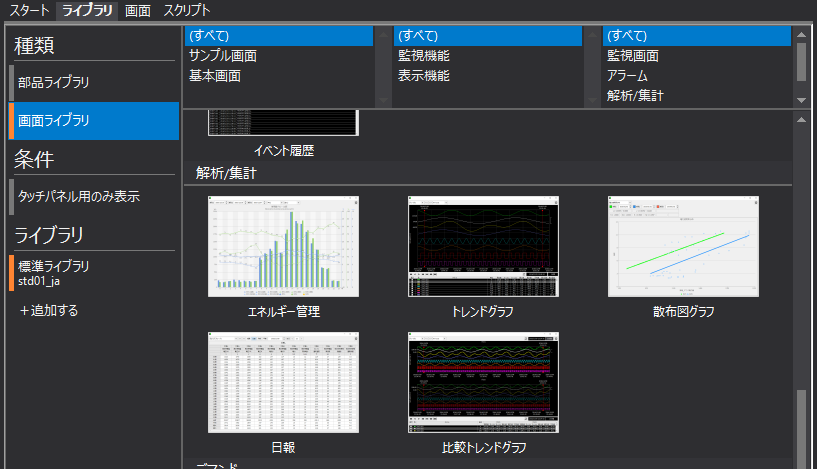The width and height of the screenshot is (817, 469).
Task: Click up arrow of third filter list
Action: pos(801,35)
